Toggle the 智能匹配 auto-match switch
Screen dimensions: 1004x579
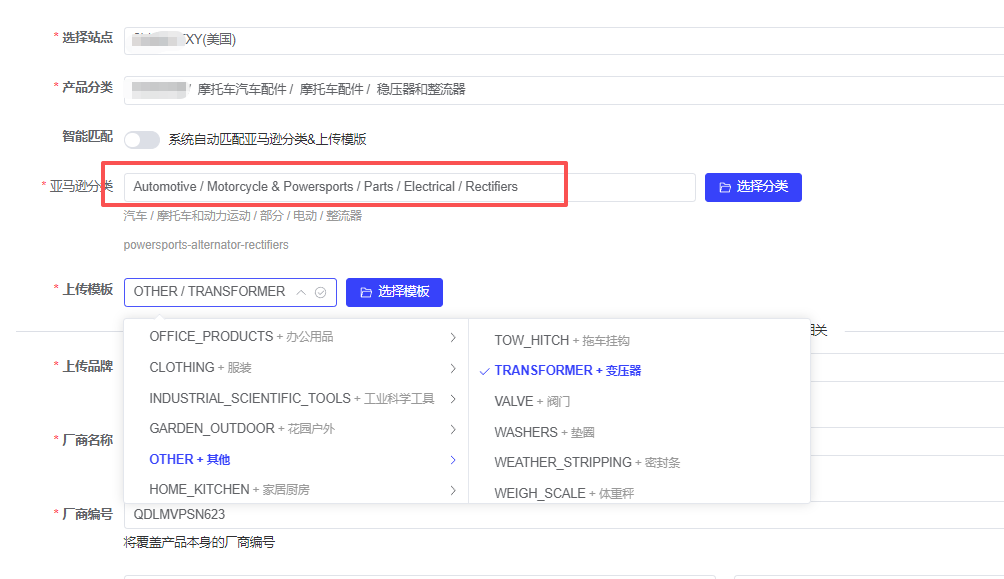coord(142,140)
